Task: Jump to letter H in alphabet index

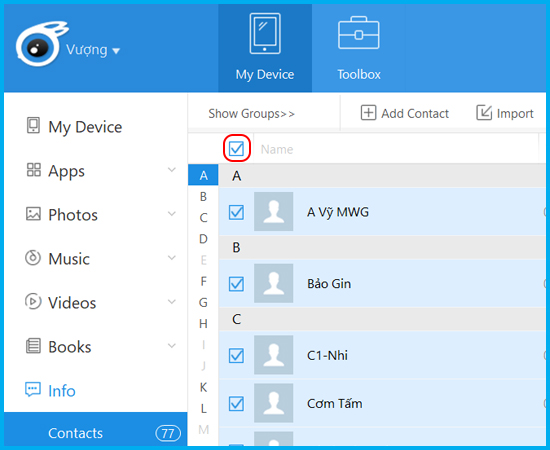Action: tap(203, 323)
